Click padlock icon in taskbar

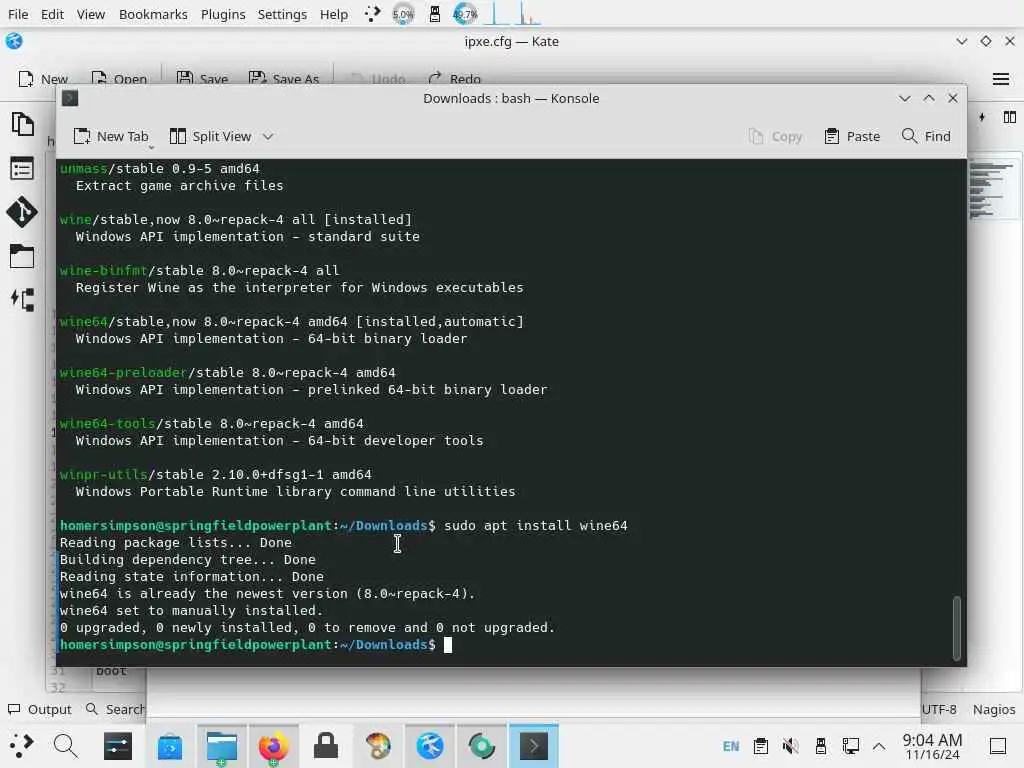[x=326, y=746]
